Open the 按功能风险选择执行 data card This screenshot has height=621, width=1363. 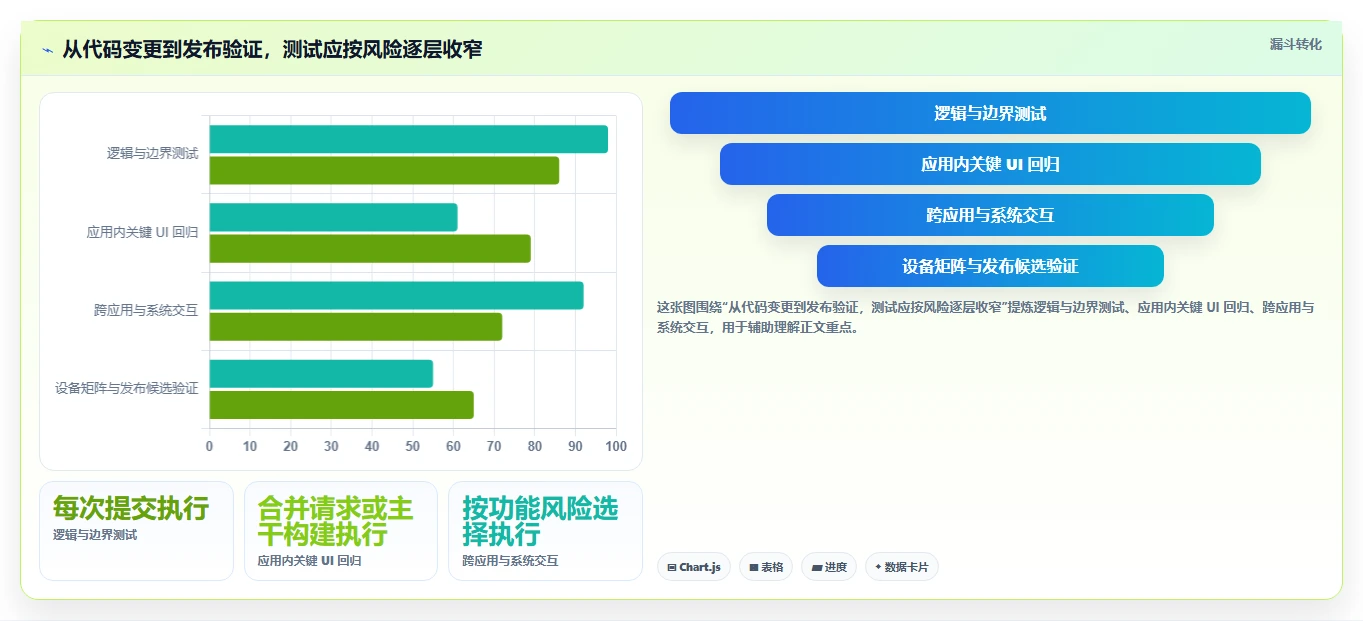point(545,531)
